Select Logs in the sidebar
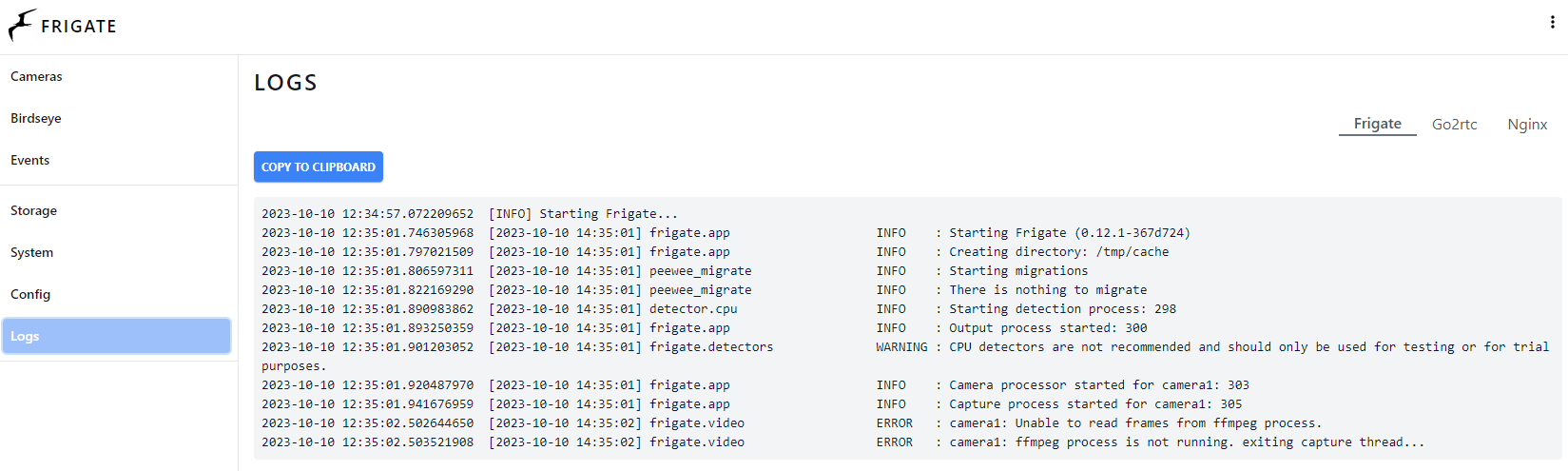The image size is (1568, 471). (116, 336)
